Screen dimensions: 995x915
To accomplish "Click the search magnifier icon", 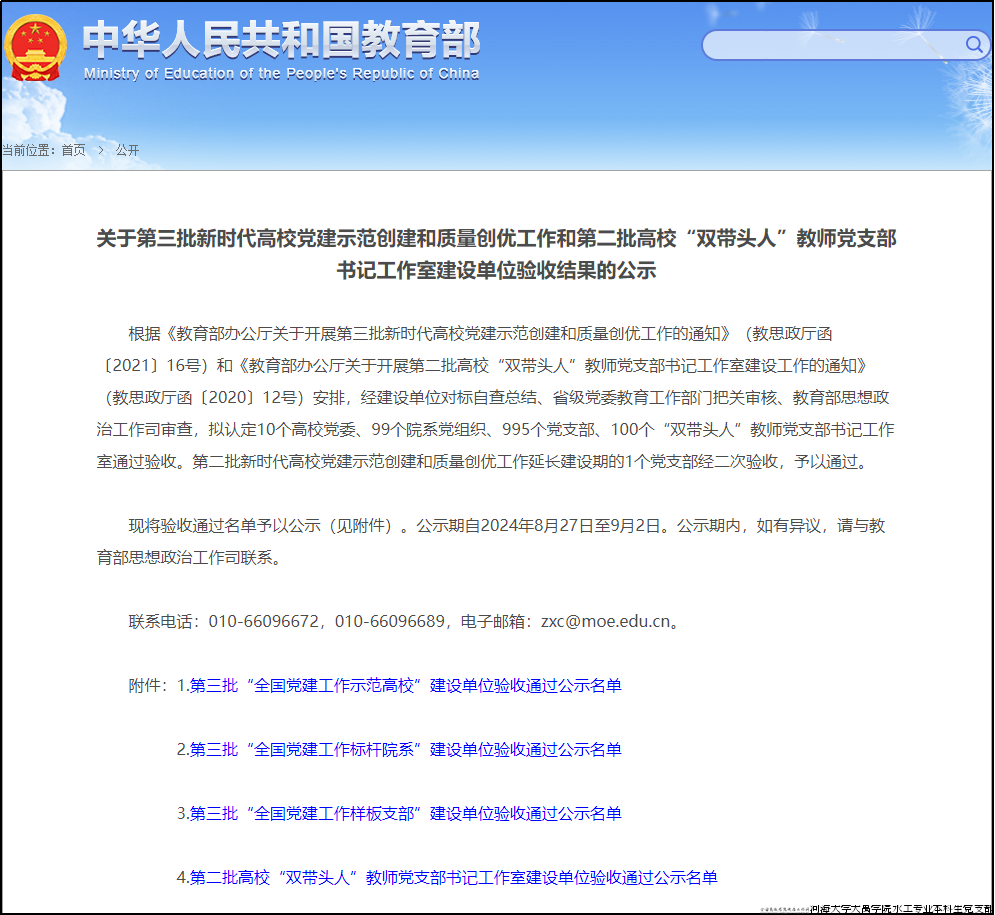I will [x=974, y=45].
